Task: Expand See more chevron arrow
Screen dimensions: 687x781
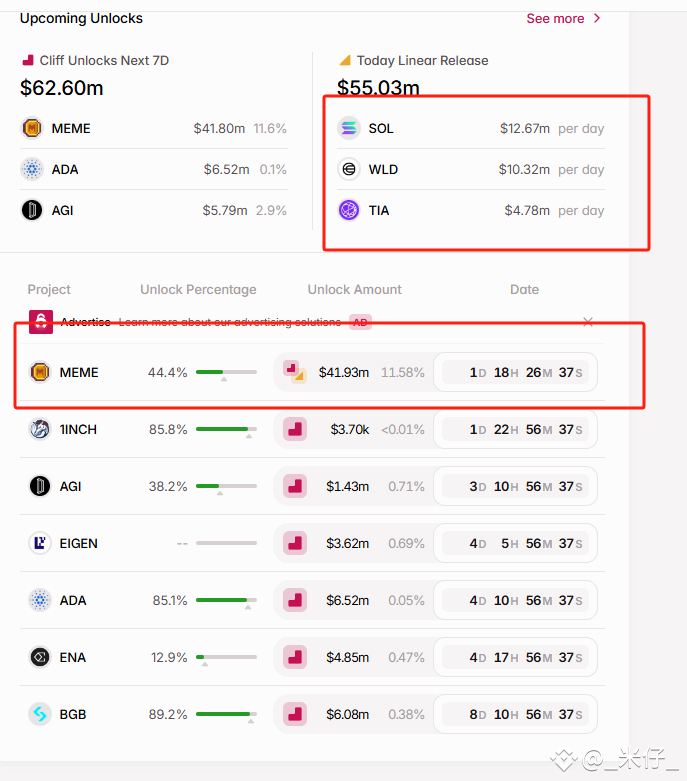Action: point(597,18)
